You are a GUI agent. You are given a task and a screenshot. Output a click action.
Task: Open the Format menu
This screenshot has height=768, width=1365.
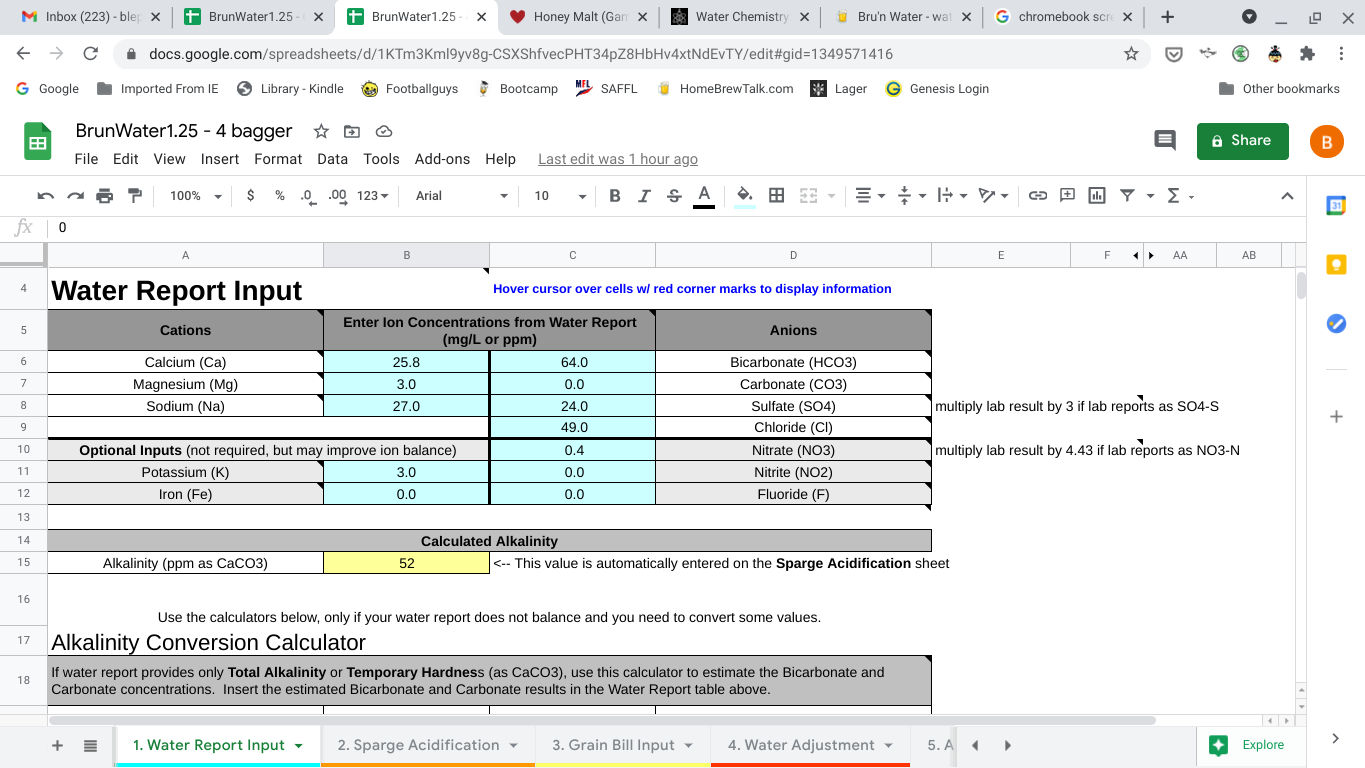pos(278,159)
